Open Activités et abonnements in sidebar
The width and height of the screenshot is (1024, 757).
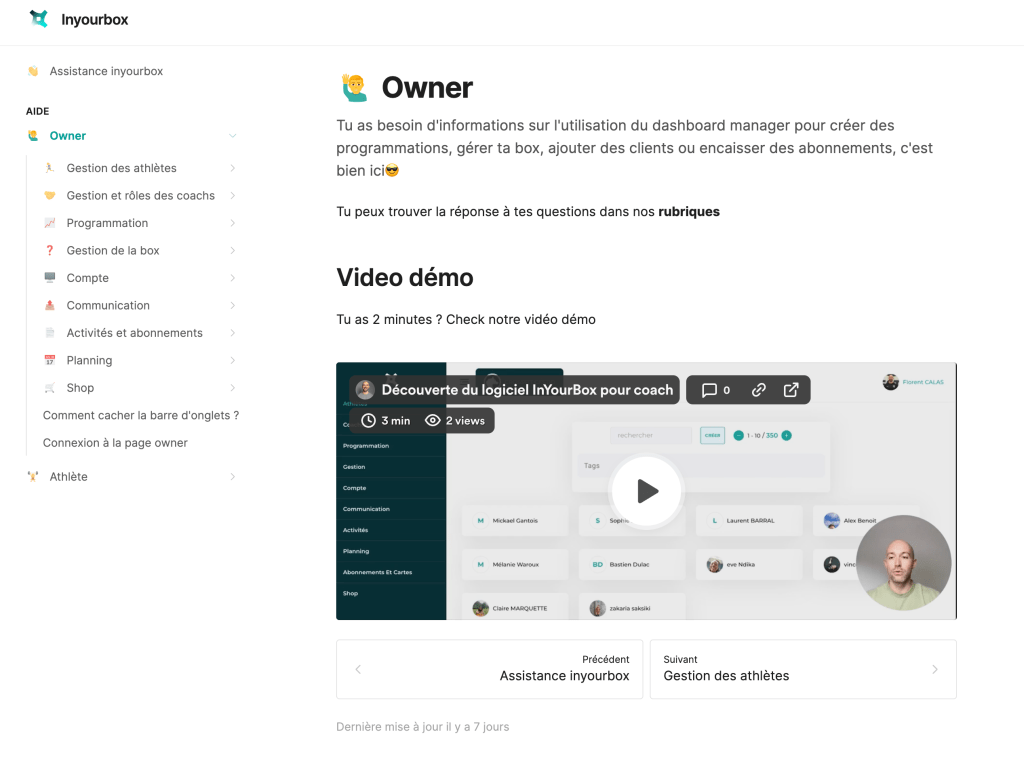click(x=134, y=333)
